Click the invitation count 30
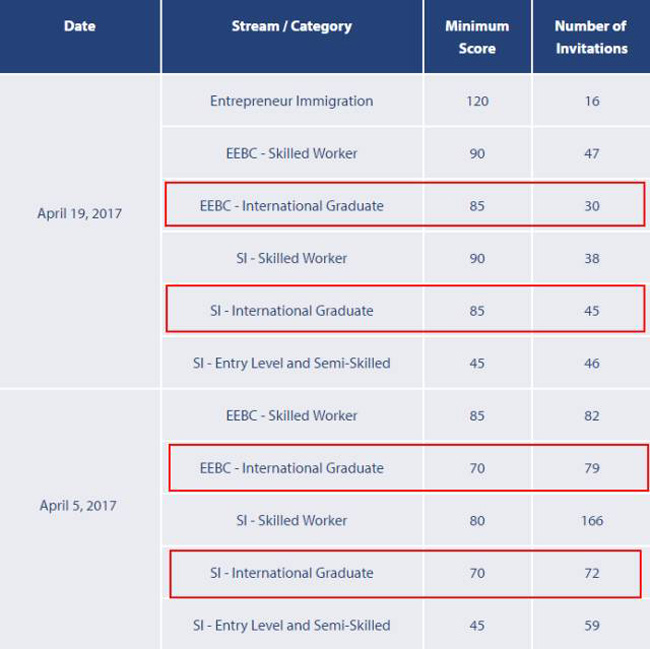The height and width of the screenshot is (649, 650). 592,206
